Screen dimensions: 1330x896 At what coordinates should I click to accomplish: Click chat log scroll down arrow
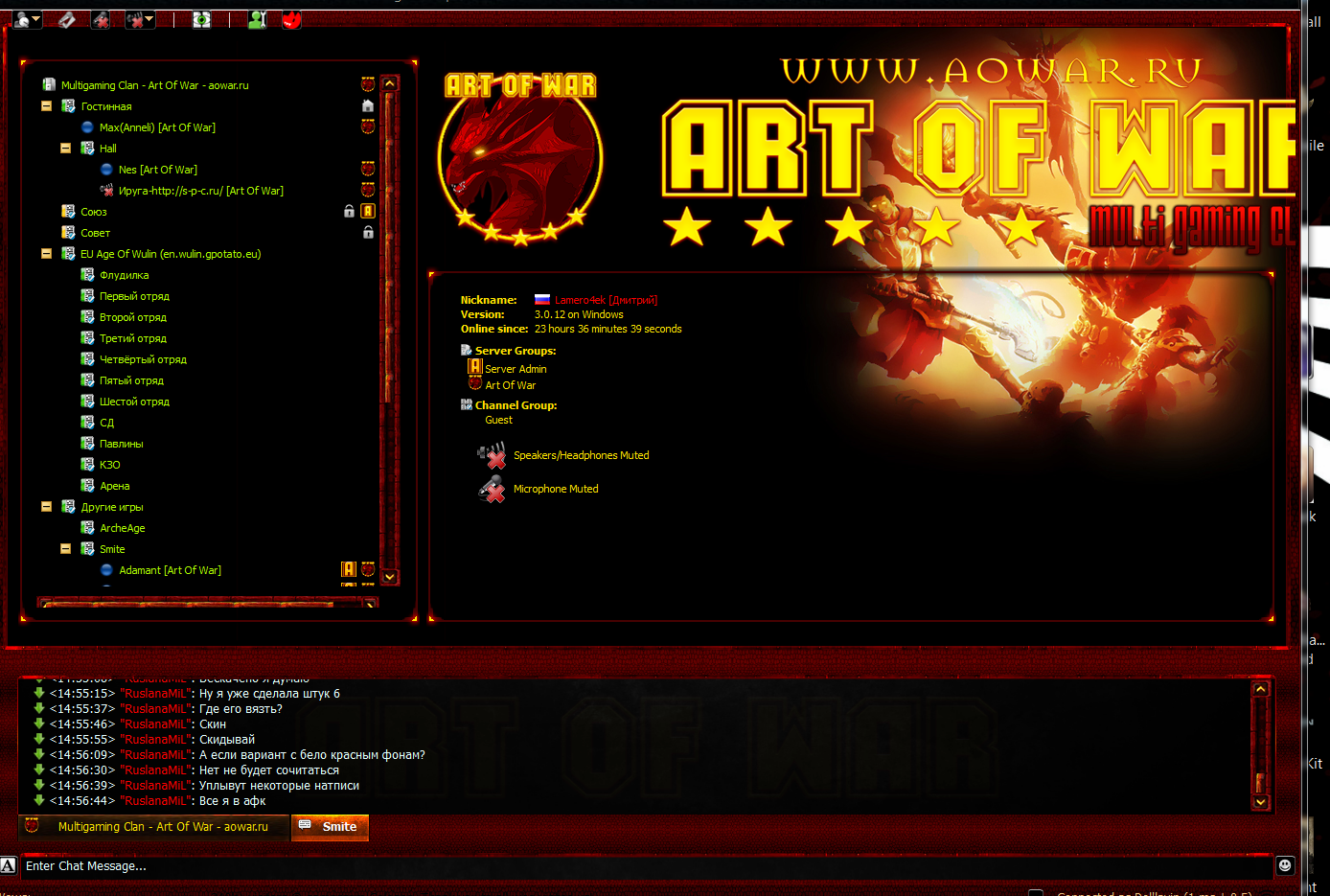[x=1261, y=802]
